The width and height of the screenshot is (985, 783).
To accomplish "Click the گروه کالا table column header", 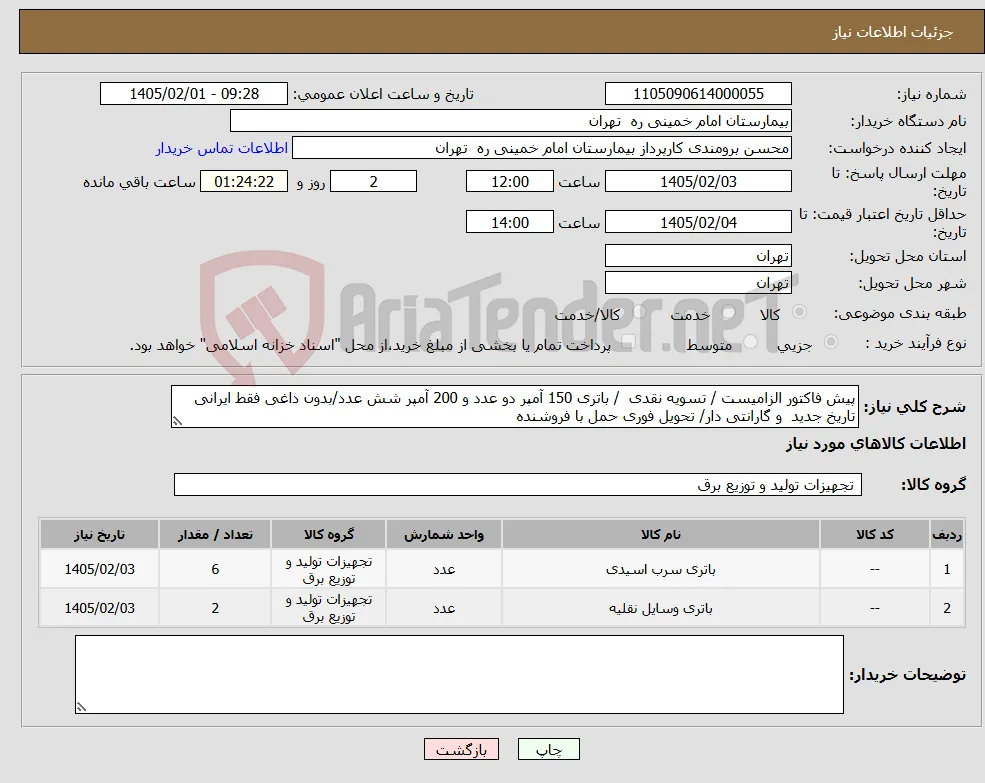I will coord(329,534).
